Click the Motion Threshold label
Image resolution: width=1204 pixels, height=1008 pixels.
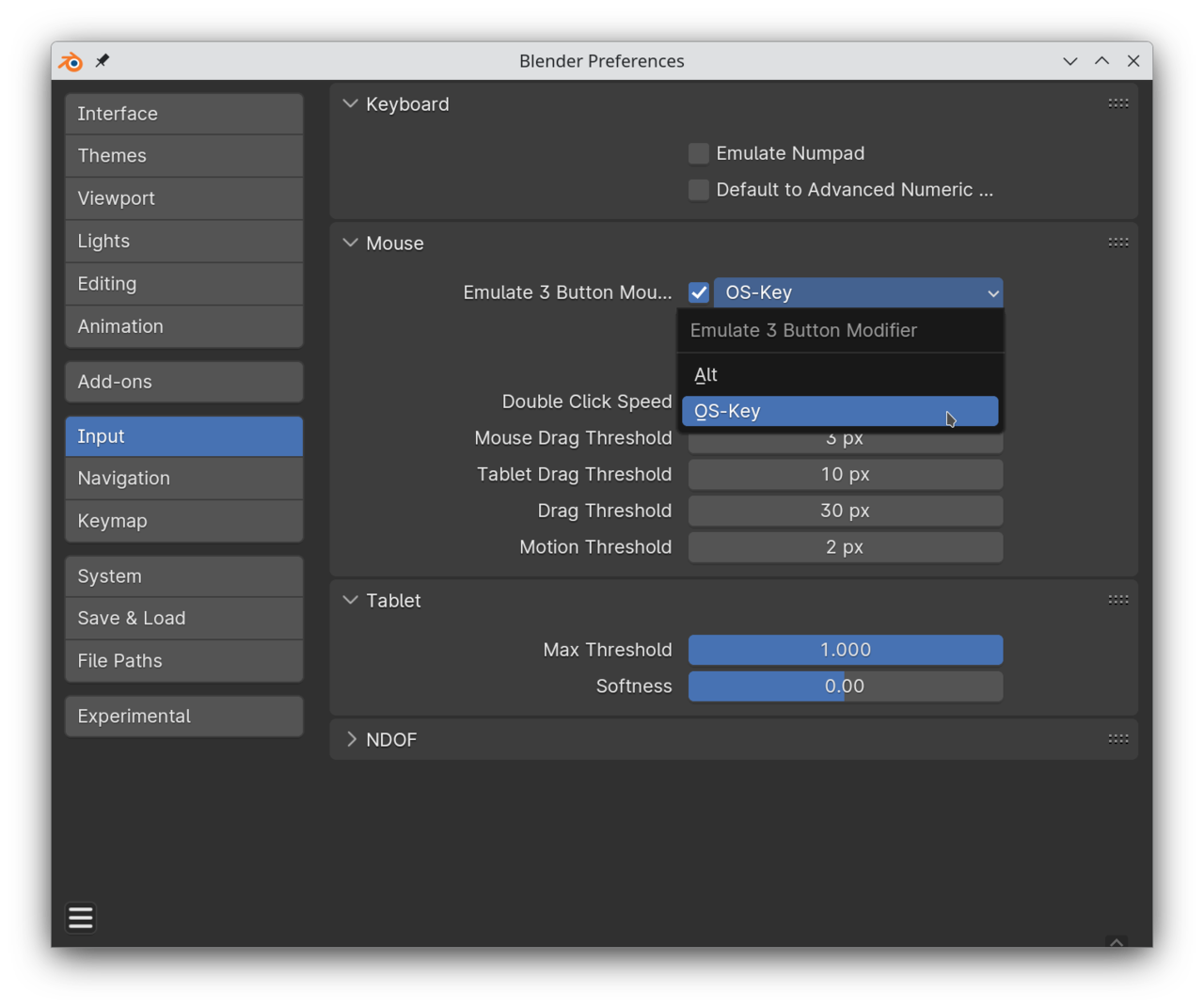click(595, 547)
